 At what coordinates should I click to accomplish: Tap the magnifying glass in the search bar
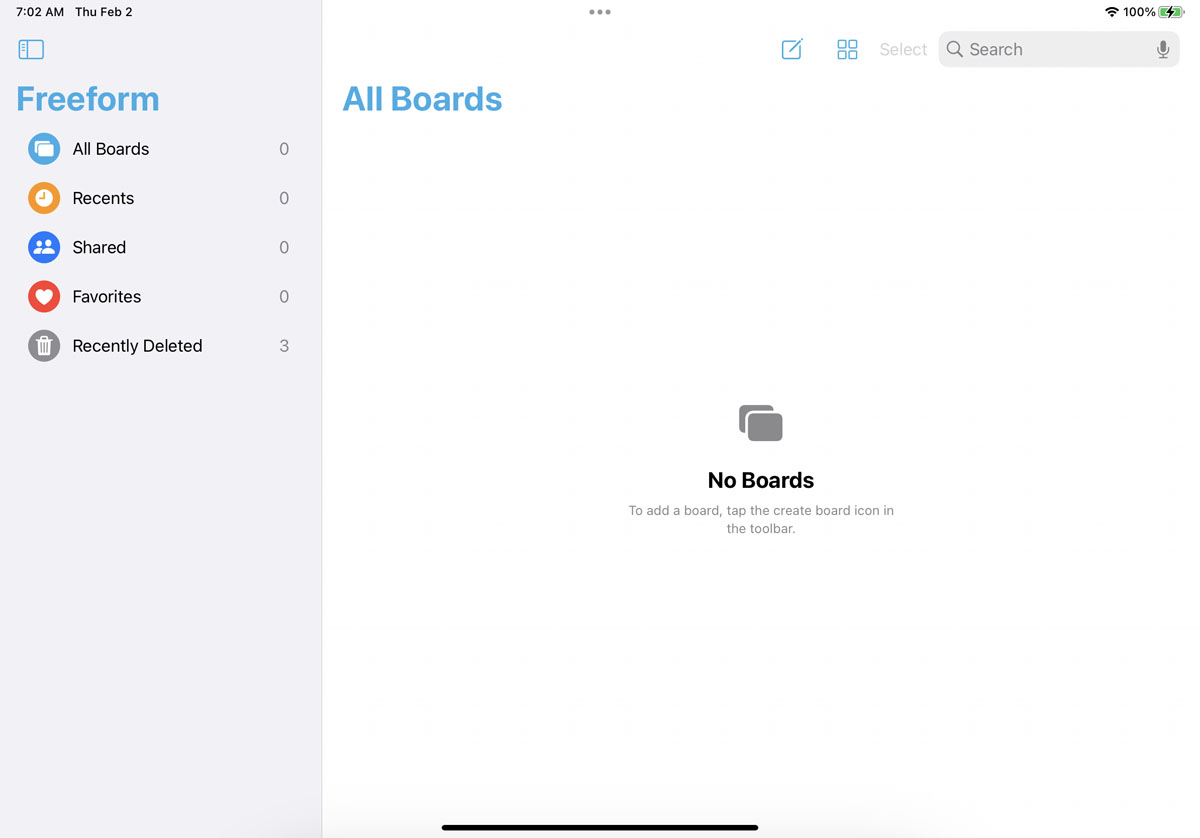coord(954,48)
